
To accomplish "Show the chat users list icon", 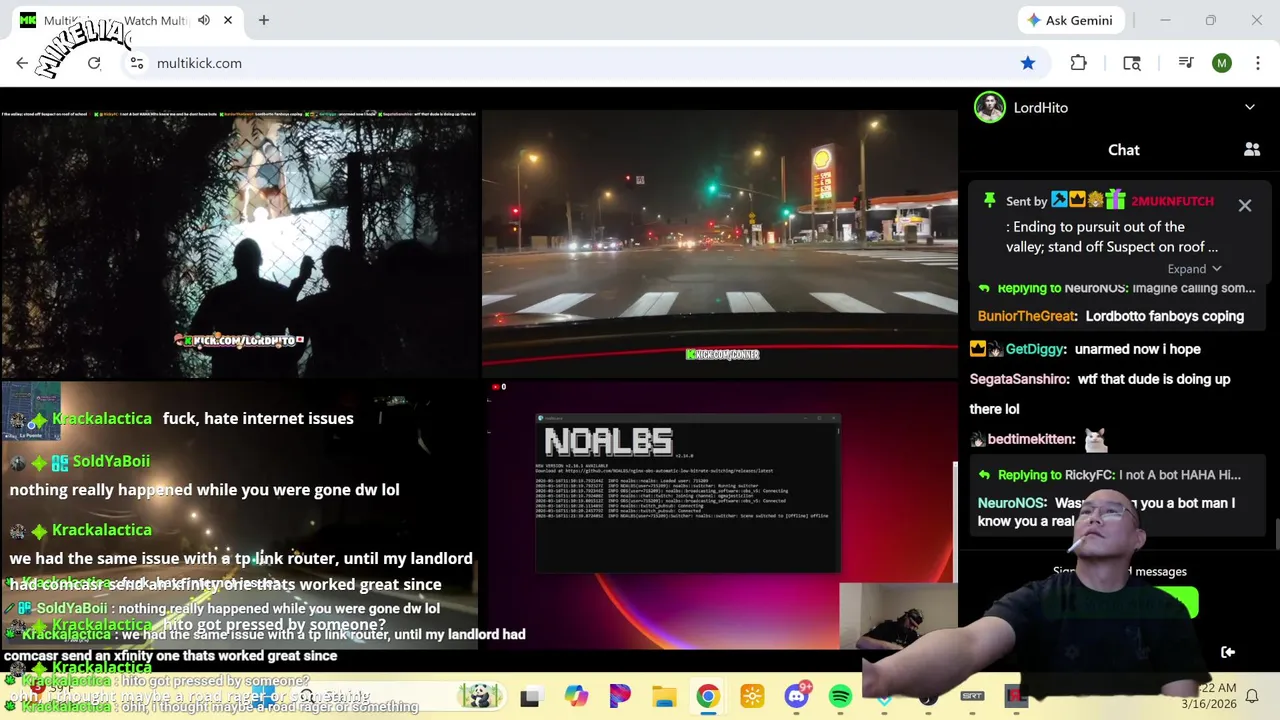I will (1252, 150).
